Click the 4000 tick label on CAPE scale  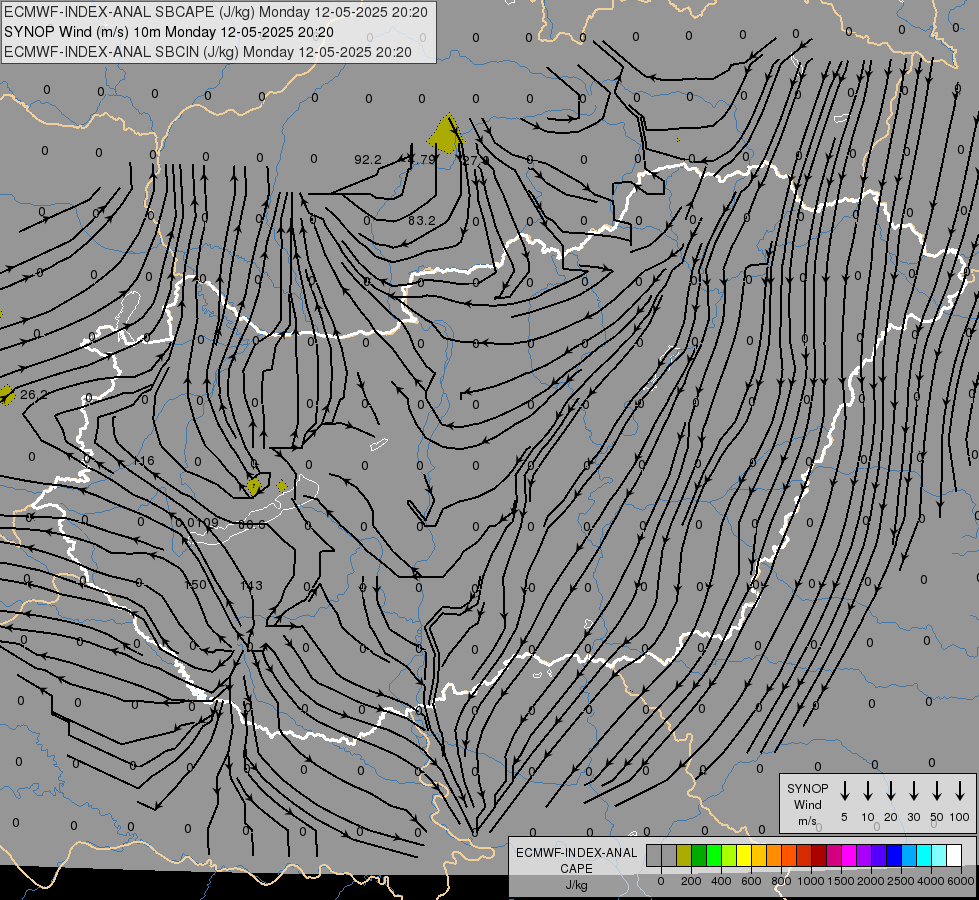click(931, 881)
